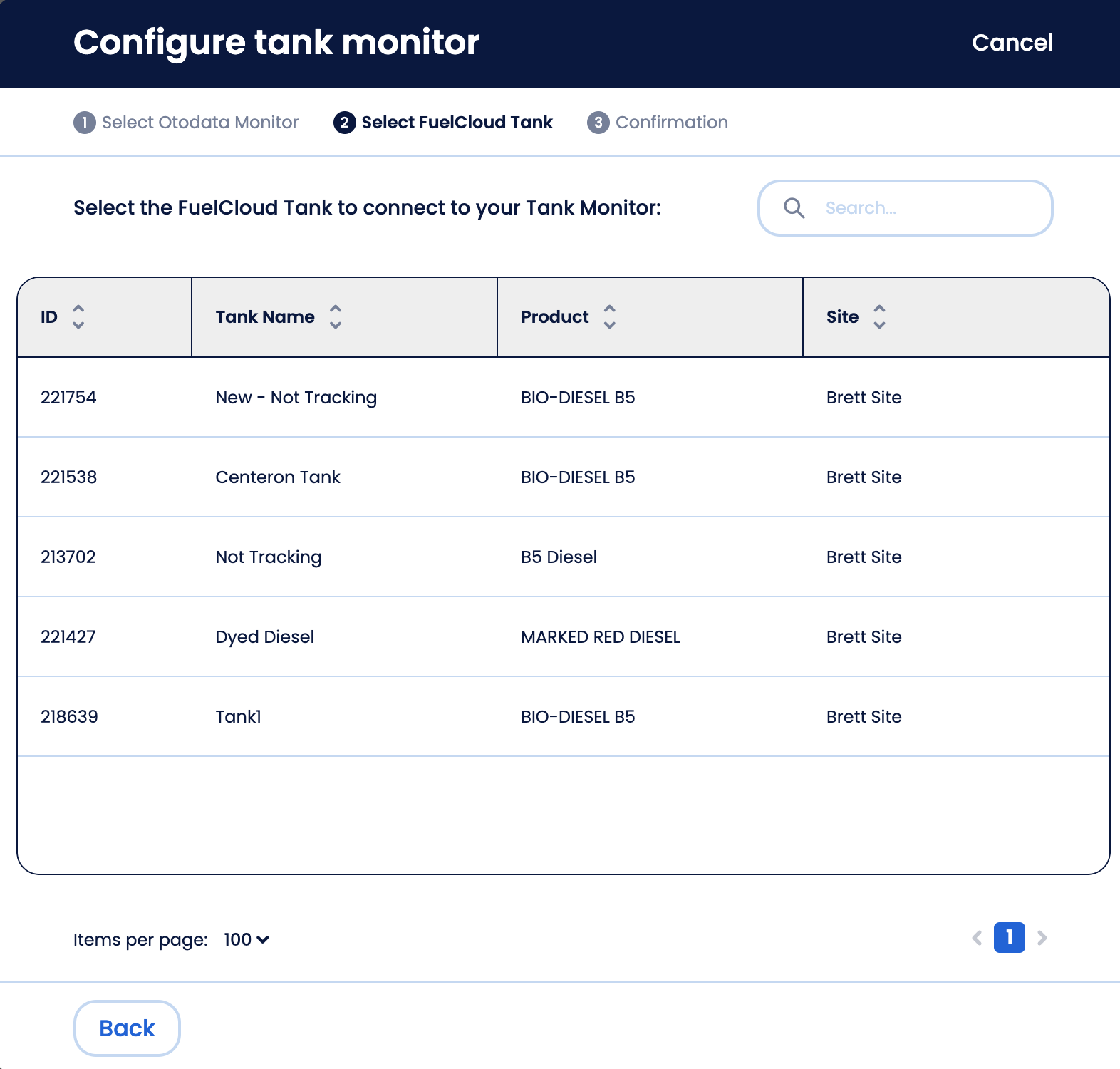Click the Site header label

(843, 317)
